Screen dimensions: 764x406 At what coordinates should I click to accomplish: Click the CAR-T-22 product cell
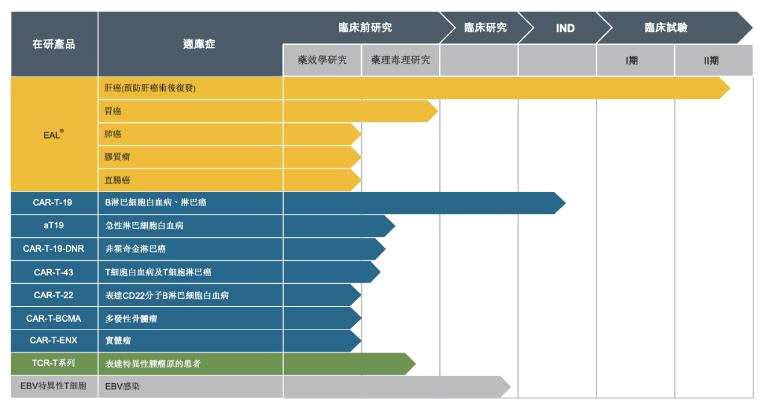pyautogui.click(x=54, y=295)
